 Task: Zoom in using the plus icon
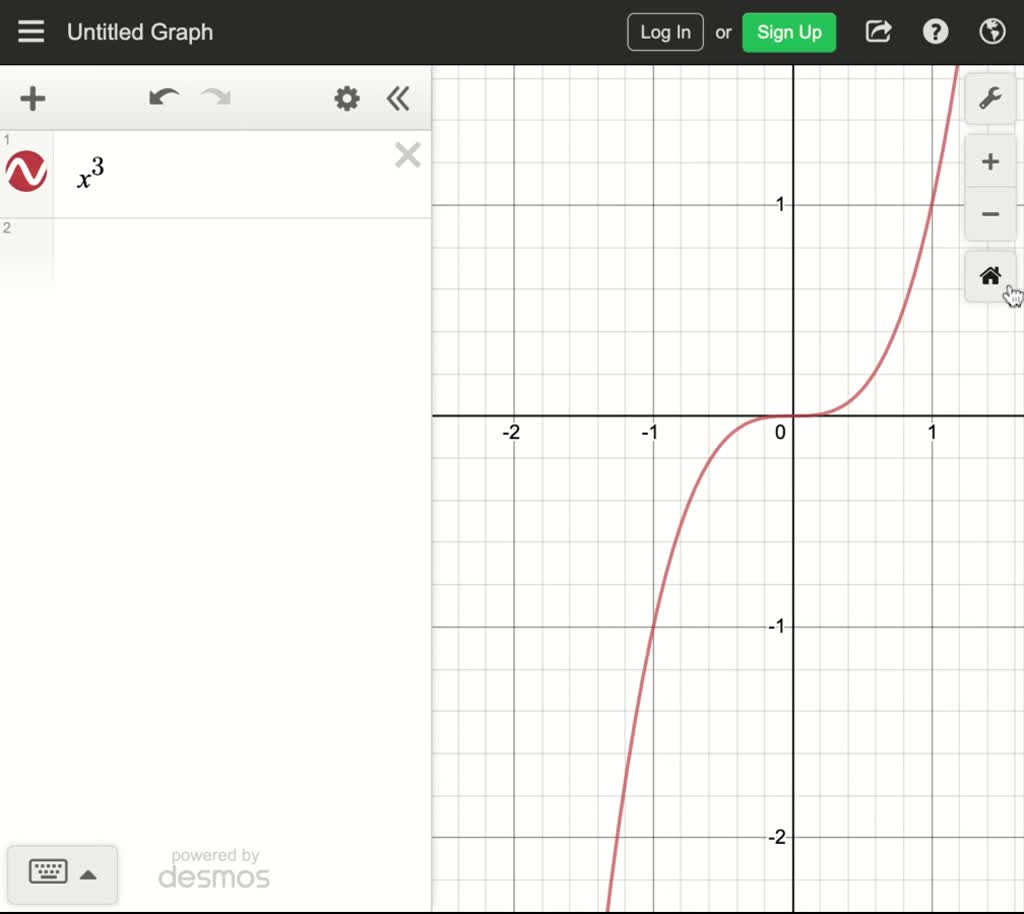coord(989,161)
